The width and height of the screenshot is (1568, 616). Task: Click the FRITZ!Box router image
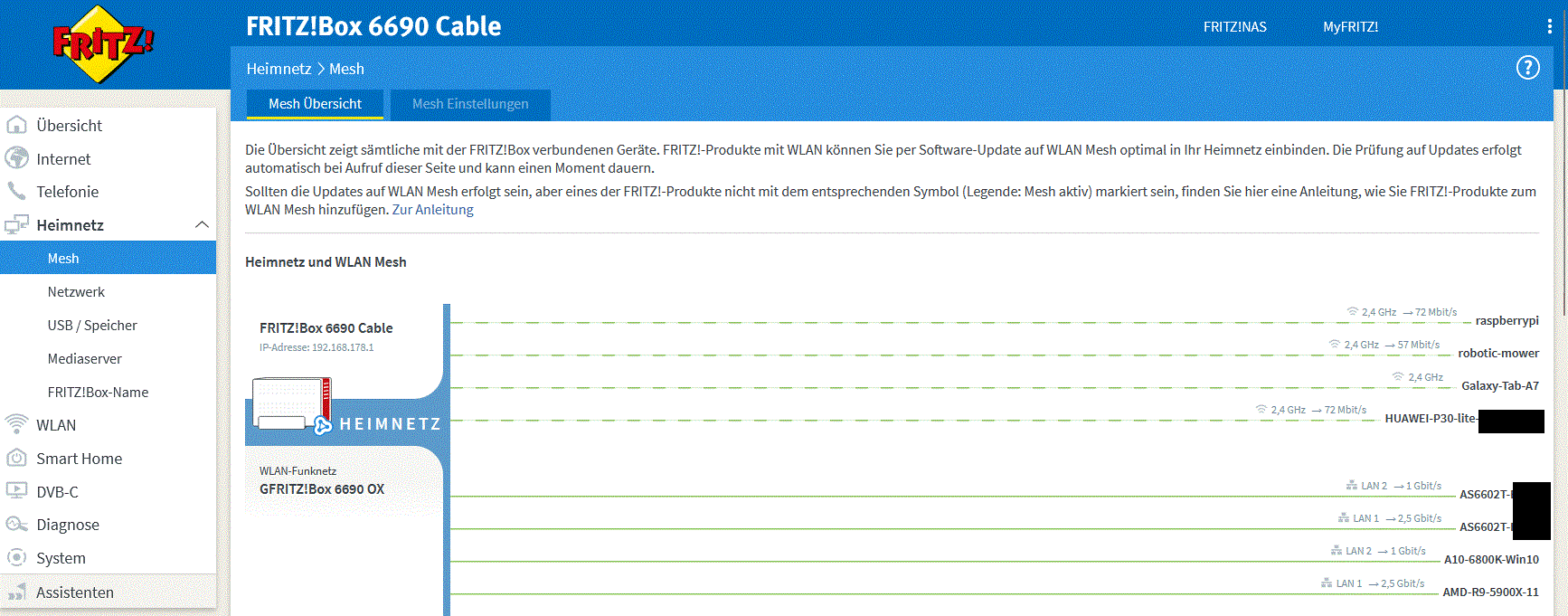pos(292,404)
